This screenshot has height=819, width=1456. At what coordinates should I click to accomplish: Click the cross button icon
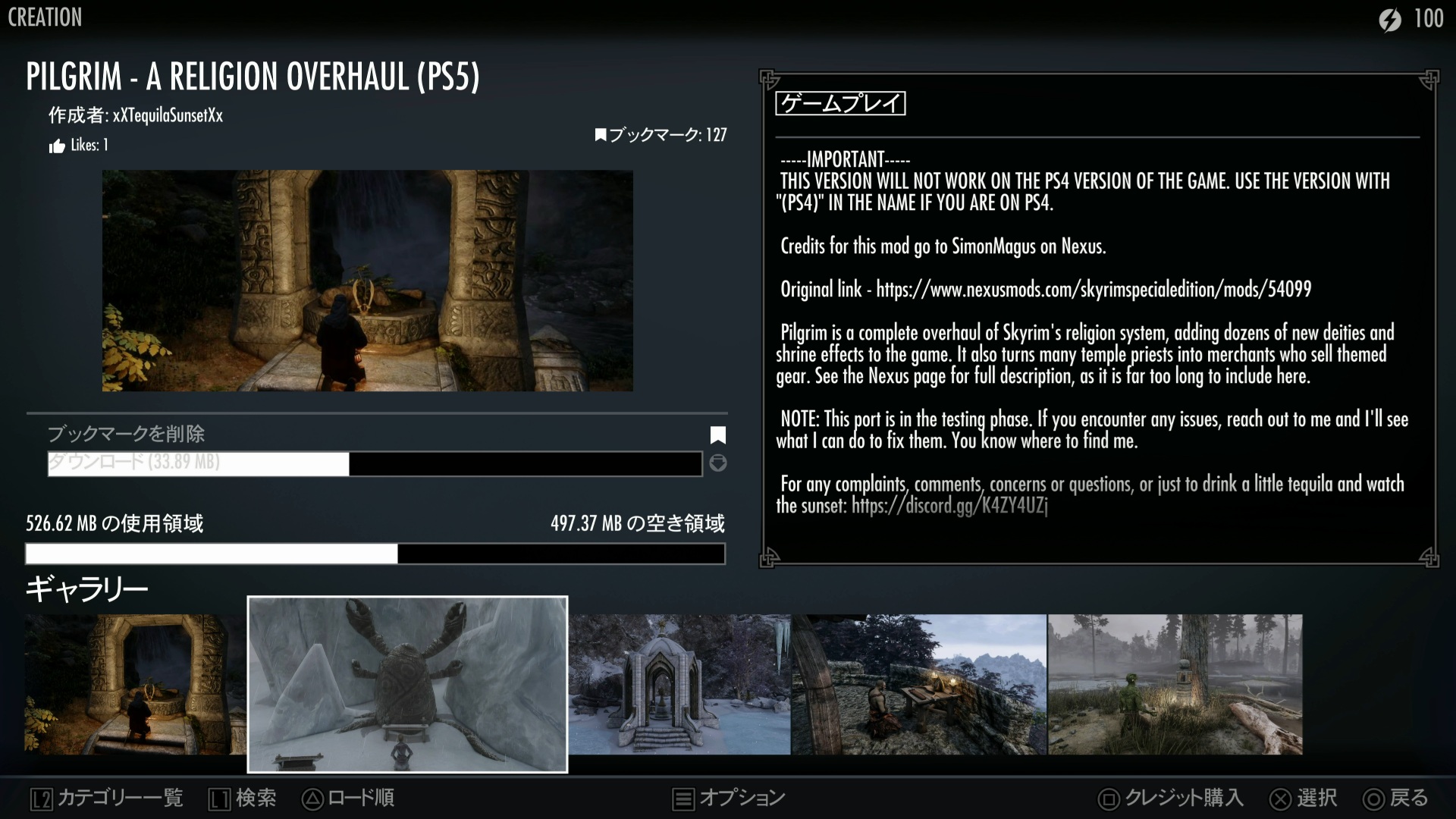(1281, 799)
